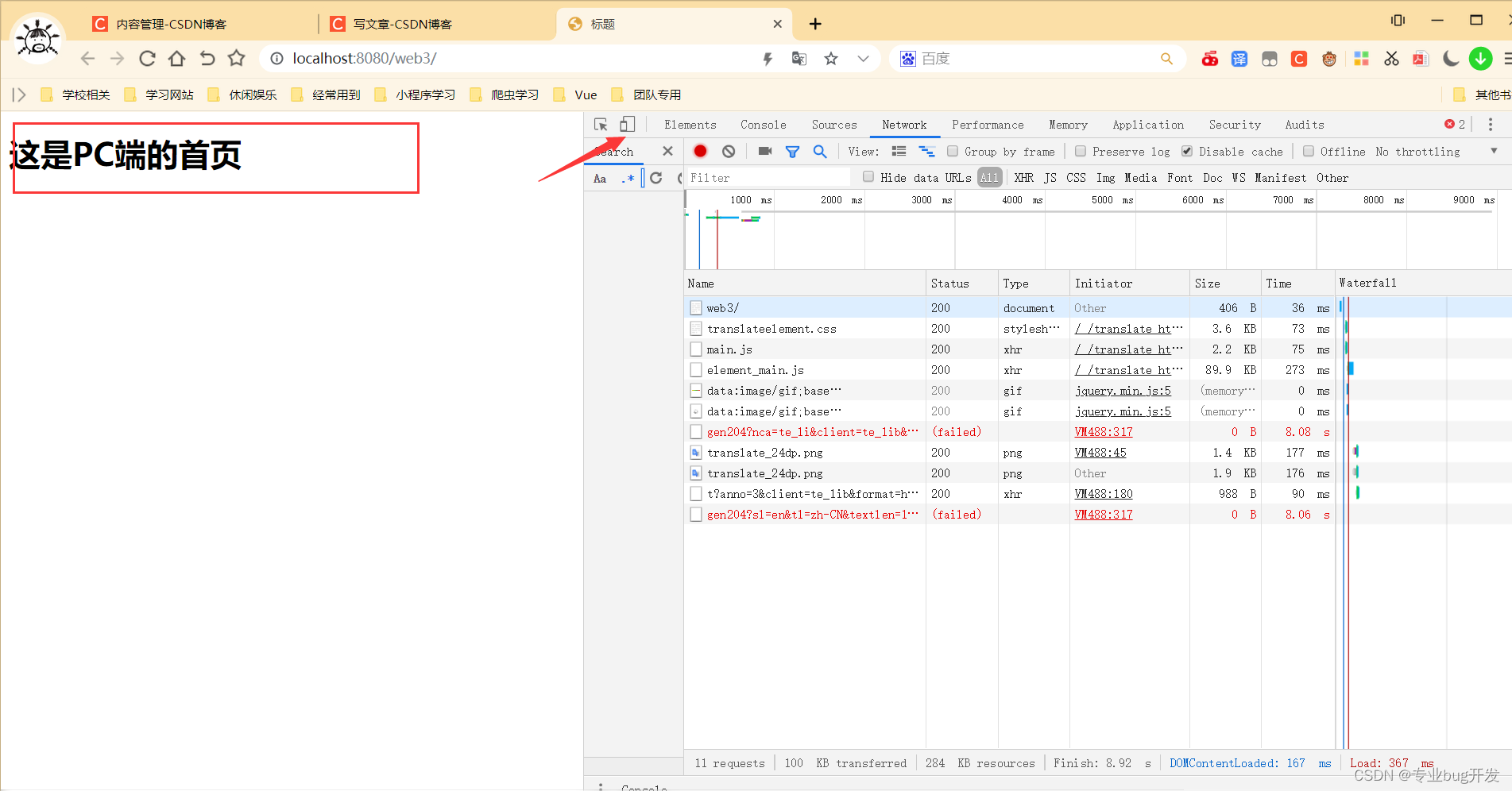Switch to large request rows view
The height and width of the screenshot is (791, 1512).
click(899, 151)
